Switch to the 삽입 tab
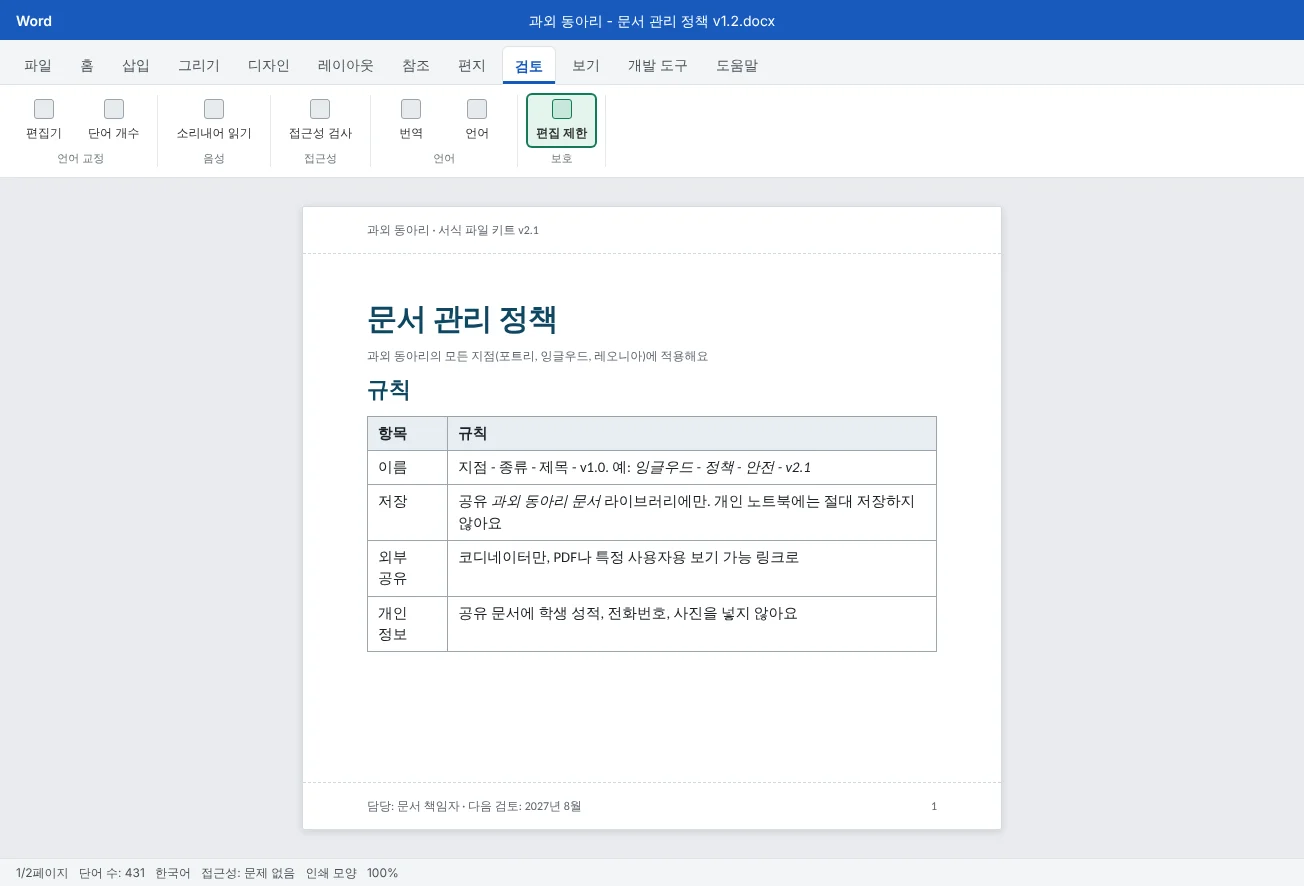This screenshot has width=1304, height=886. (136, 66)
